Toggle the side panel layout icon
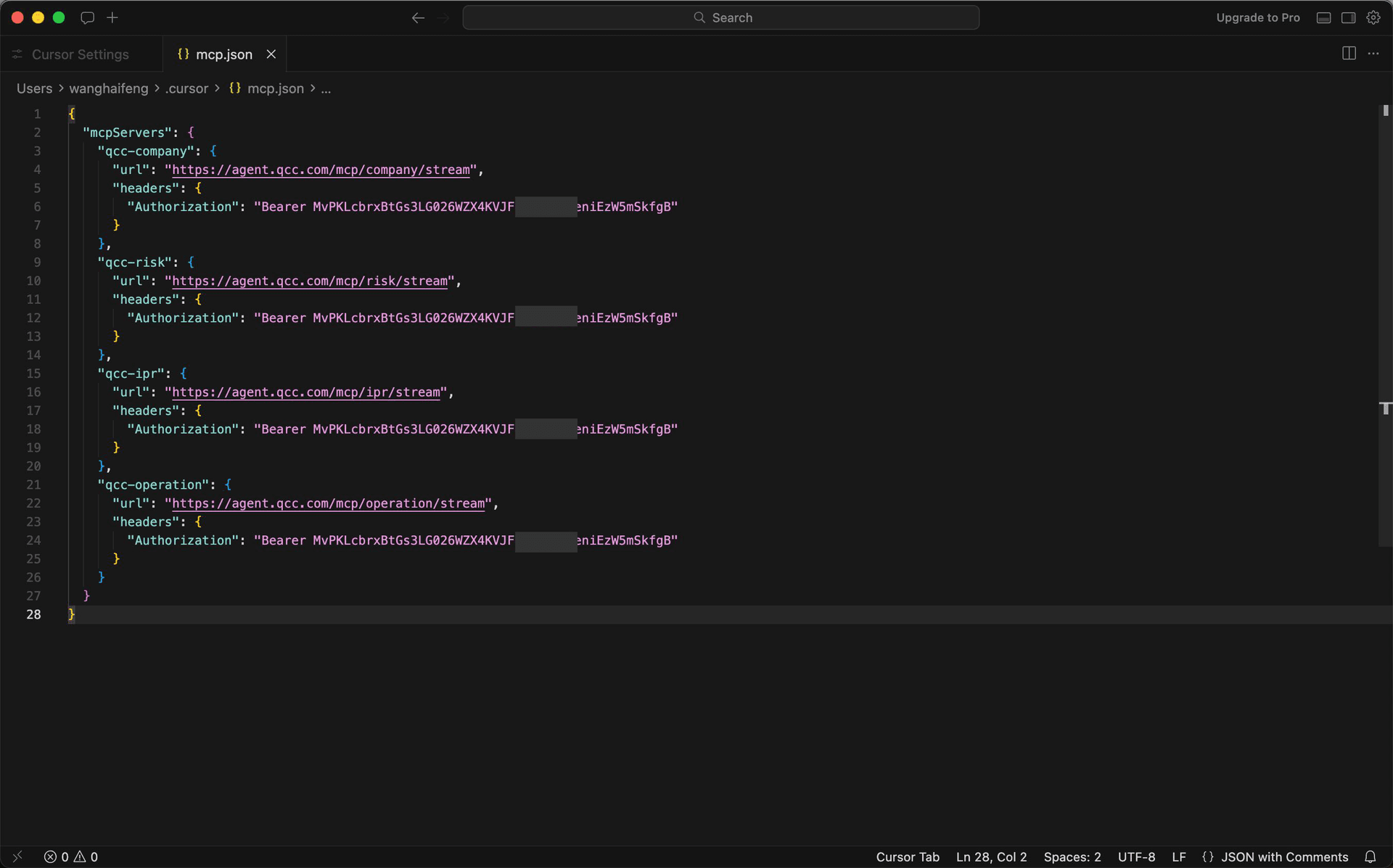 pos(1349,17)
